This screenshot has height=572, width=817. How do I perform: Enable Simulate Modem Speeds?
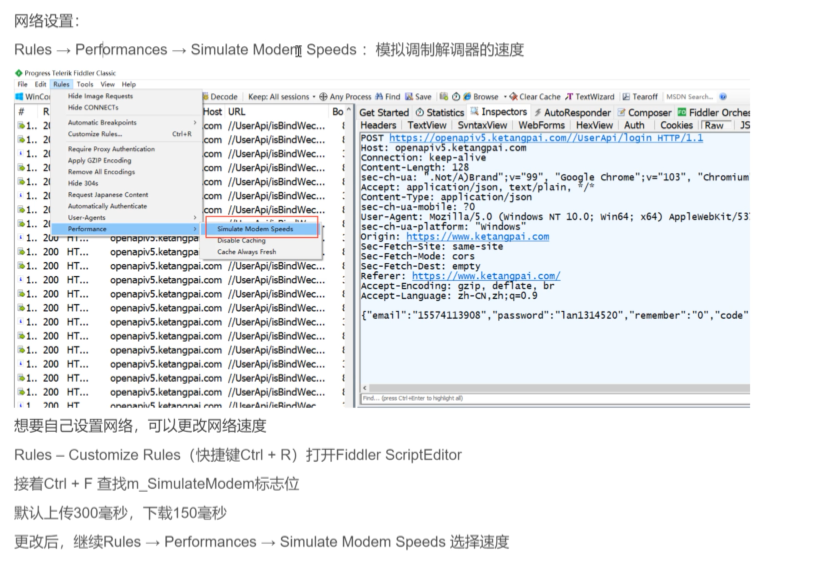pos(262,229)
